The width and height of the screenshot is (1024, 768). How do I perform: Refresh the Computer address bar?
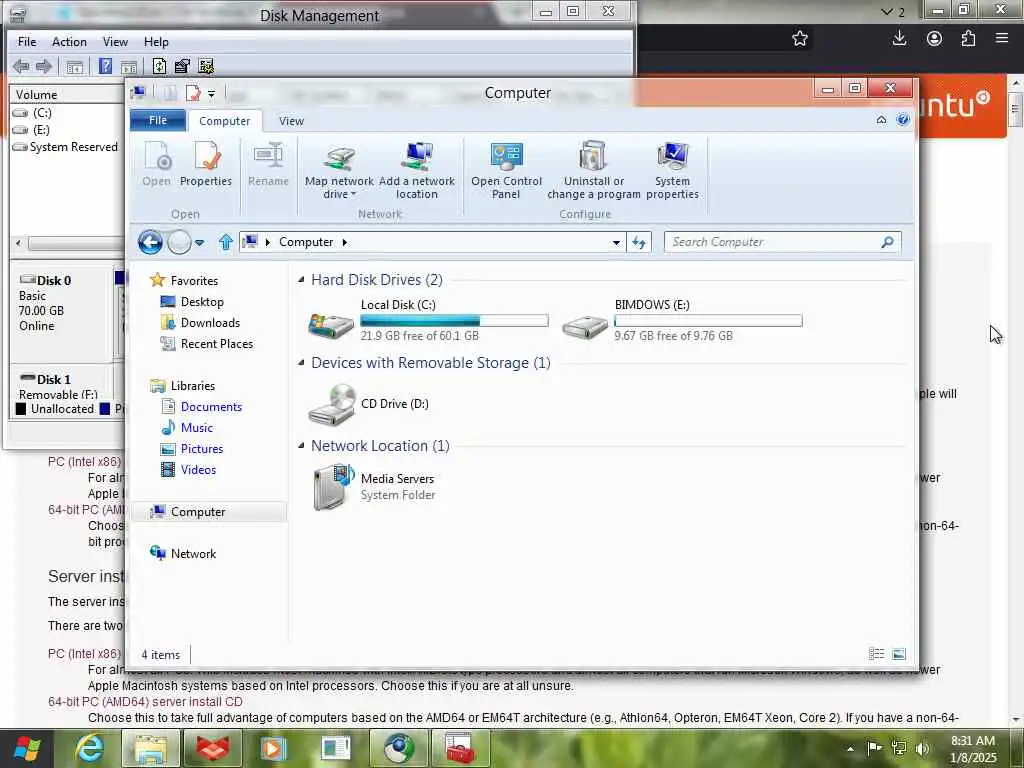pos(639,242)
